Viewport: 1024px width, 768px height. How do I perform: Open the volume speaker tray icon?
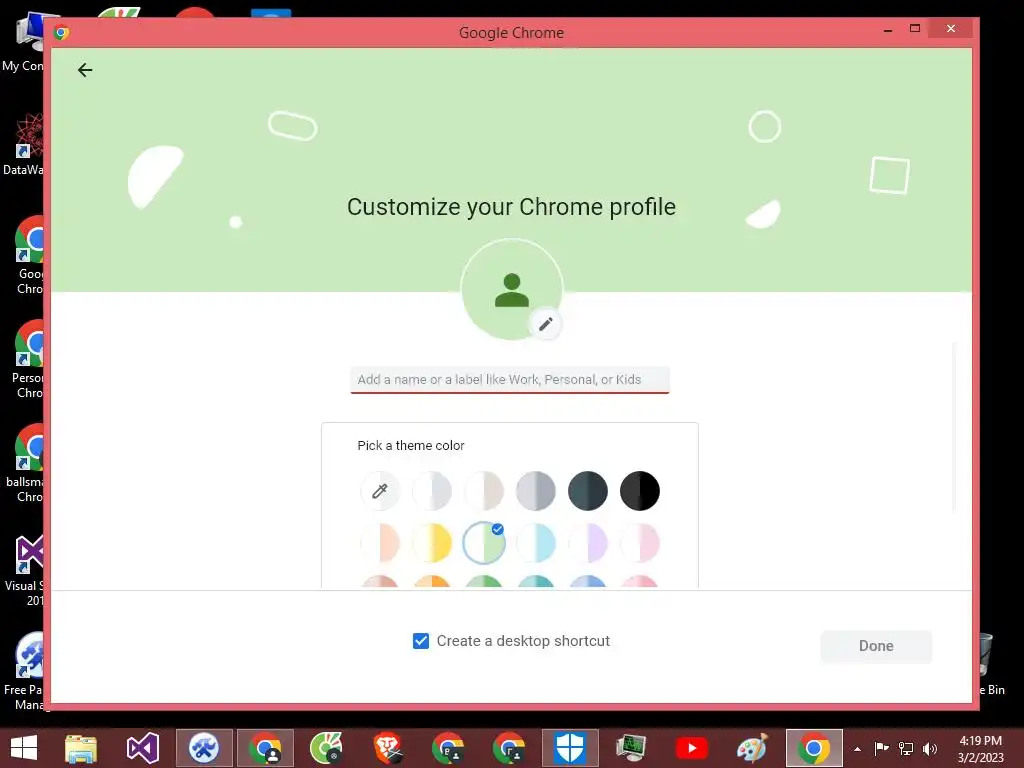pyautogui.click(x=930, y=748)
